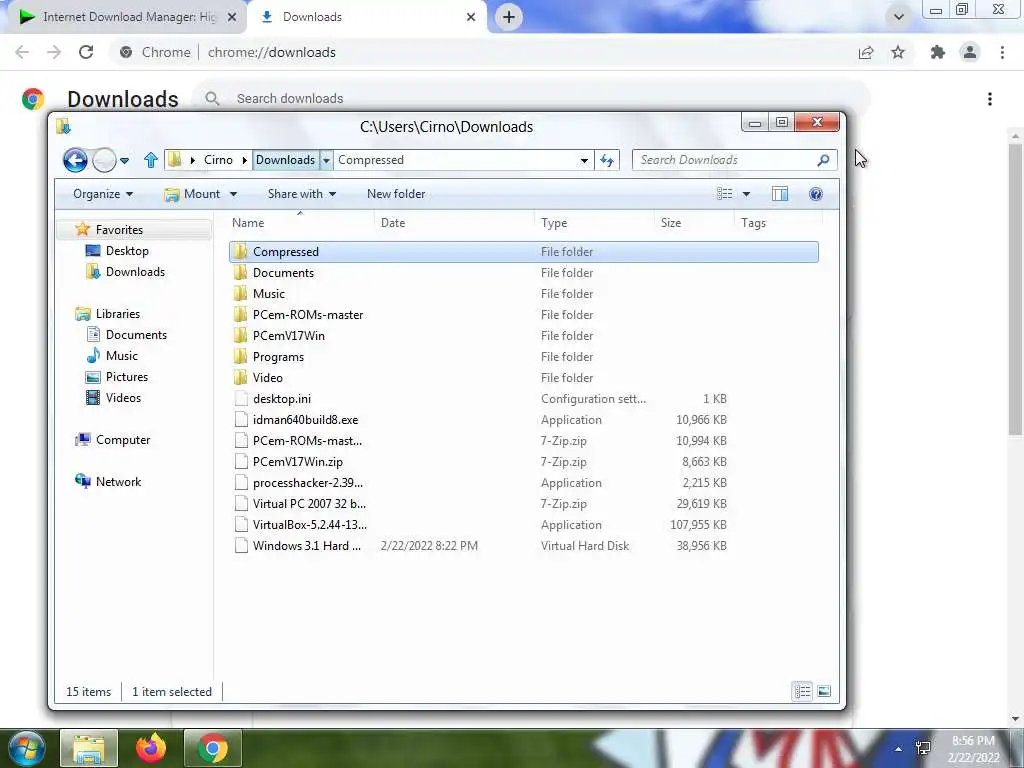Select Windows 3.1 Hard disk file

click(x=306, y=545)
